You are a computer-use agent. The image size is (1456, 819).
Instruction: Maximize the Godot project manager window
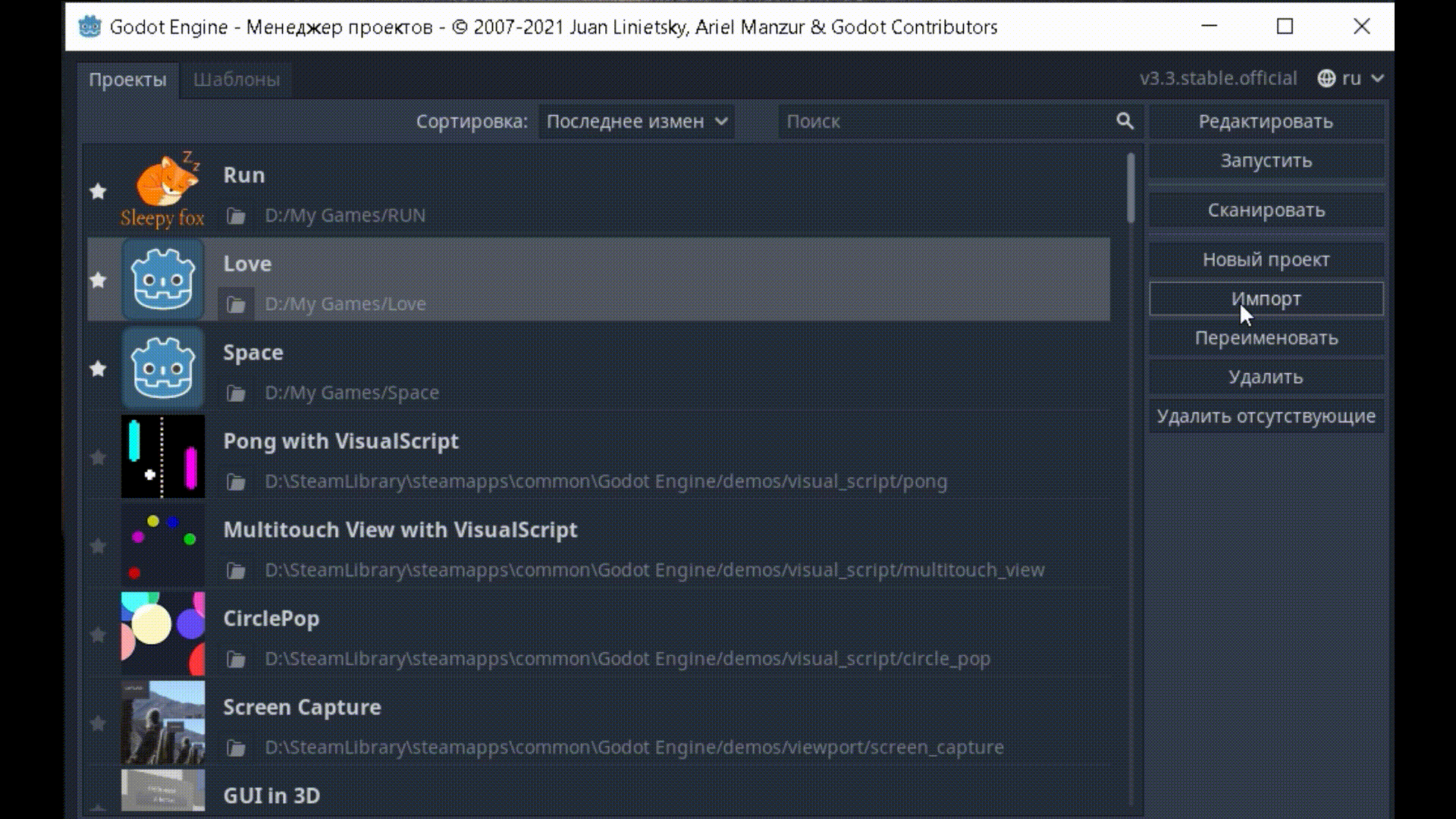(1285, 27)
